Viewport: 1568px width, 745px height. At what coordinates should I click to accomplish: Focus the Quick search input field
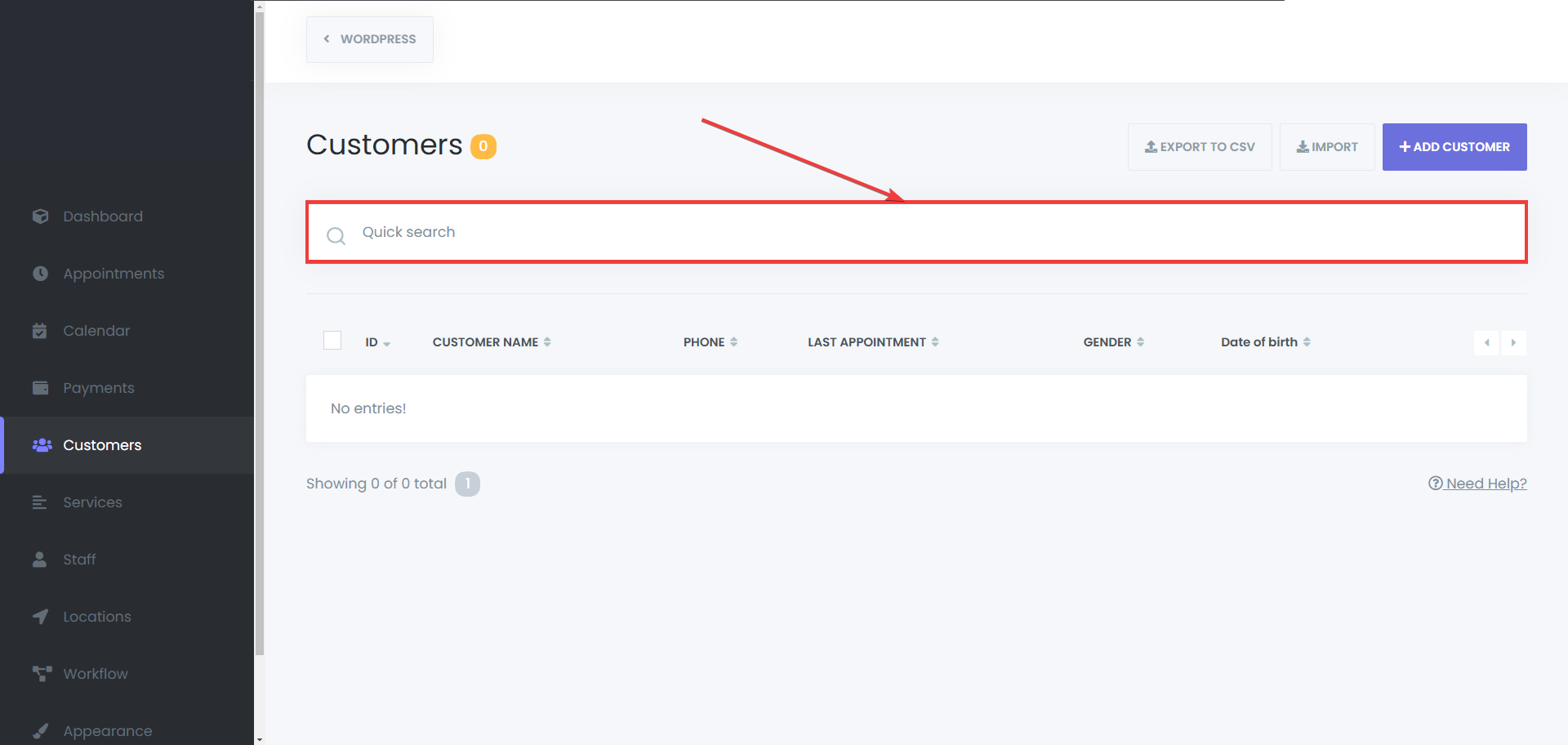click(898, 232)
